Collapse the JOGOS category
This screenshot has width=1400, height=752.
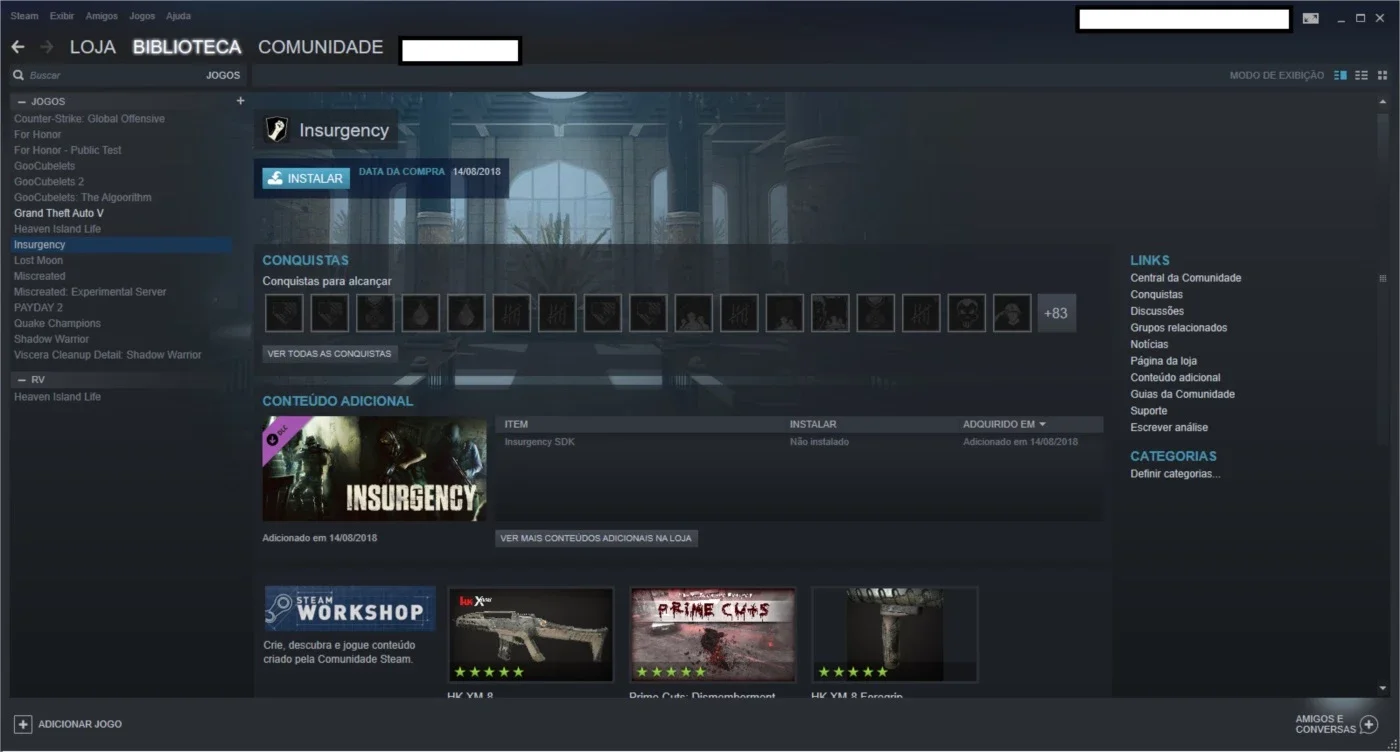click(x=22, y=102)
